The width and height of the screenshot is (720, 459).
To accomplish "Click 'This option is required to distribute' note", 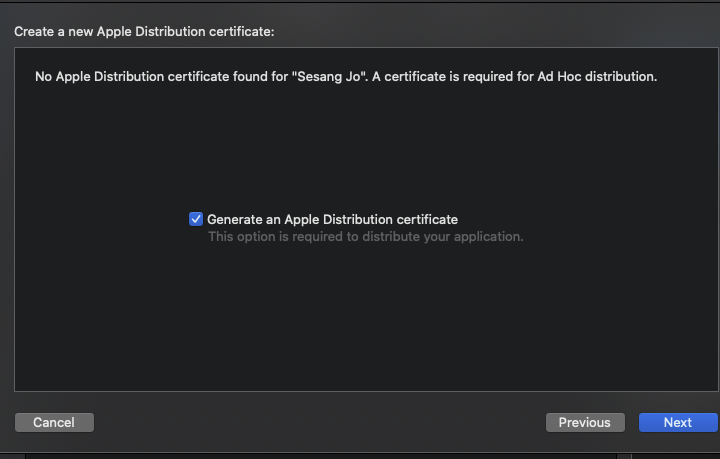I will click(x=366, y=236).
